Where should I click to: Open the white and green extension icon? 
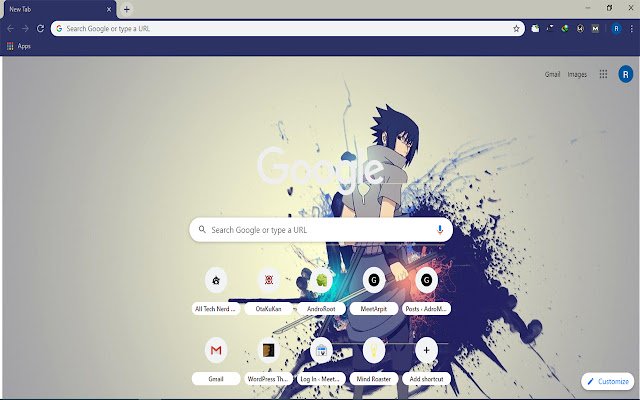535,29
